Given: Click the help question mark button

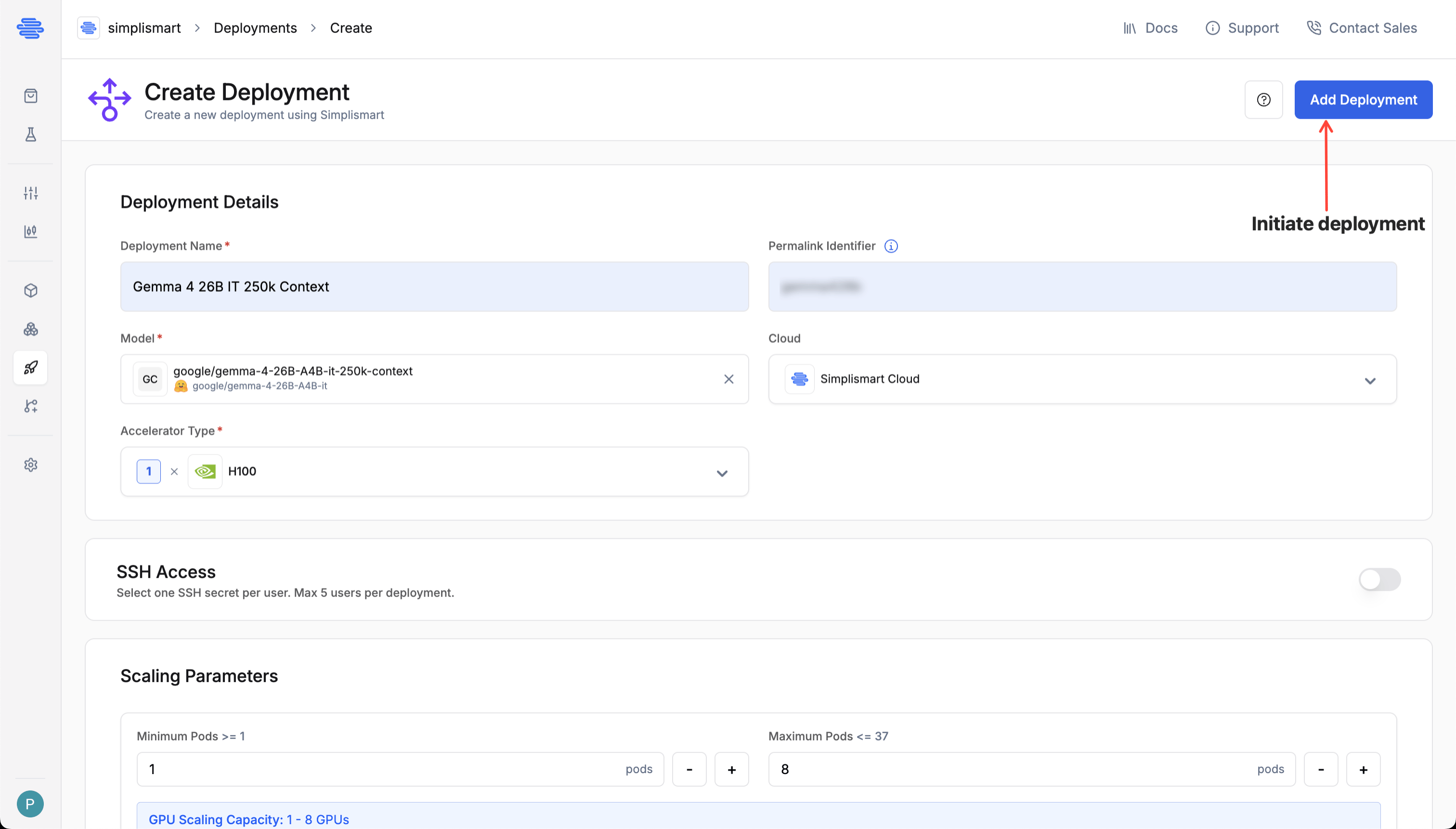Looking at the screenshot, I should 1263,100.
